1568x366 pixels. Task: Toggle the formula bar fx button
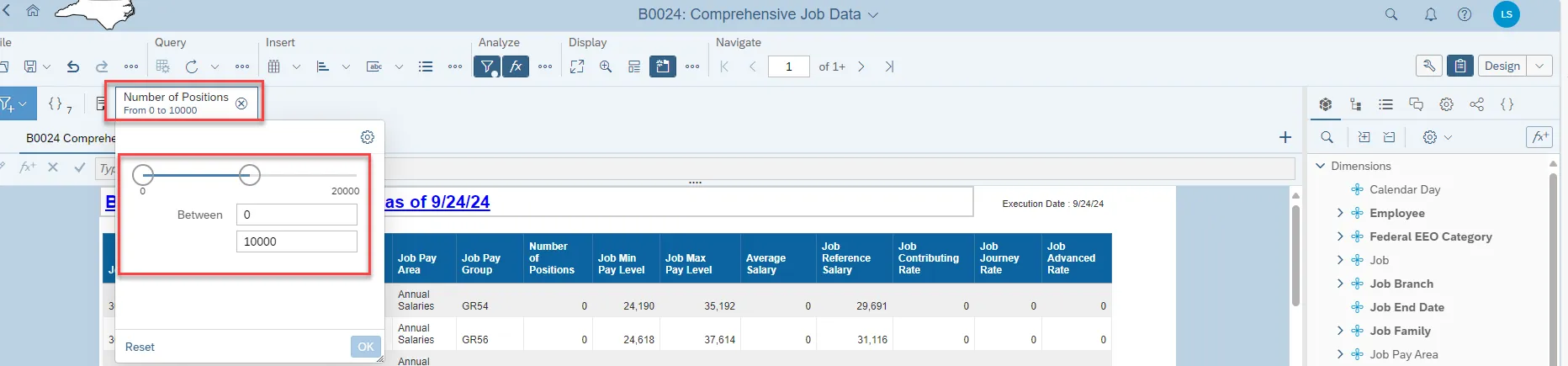(516, 66)
